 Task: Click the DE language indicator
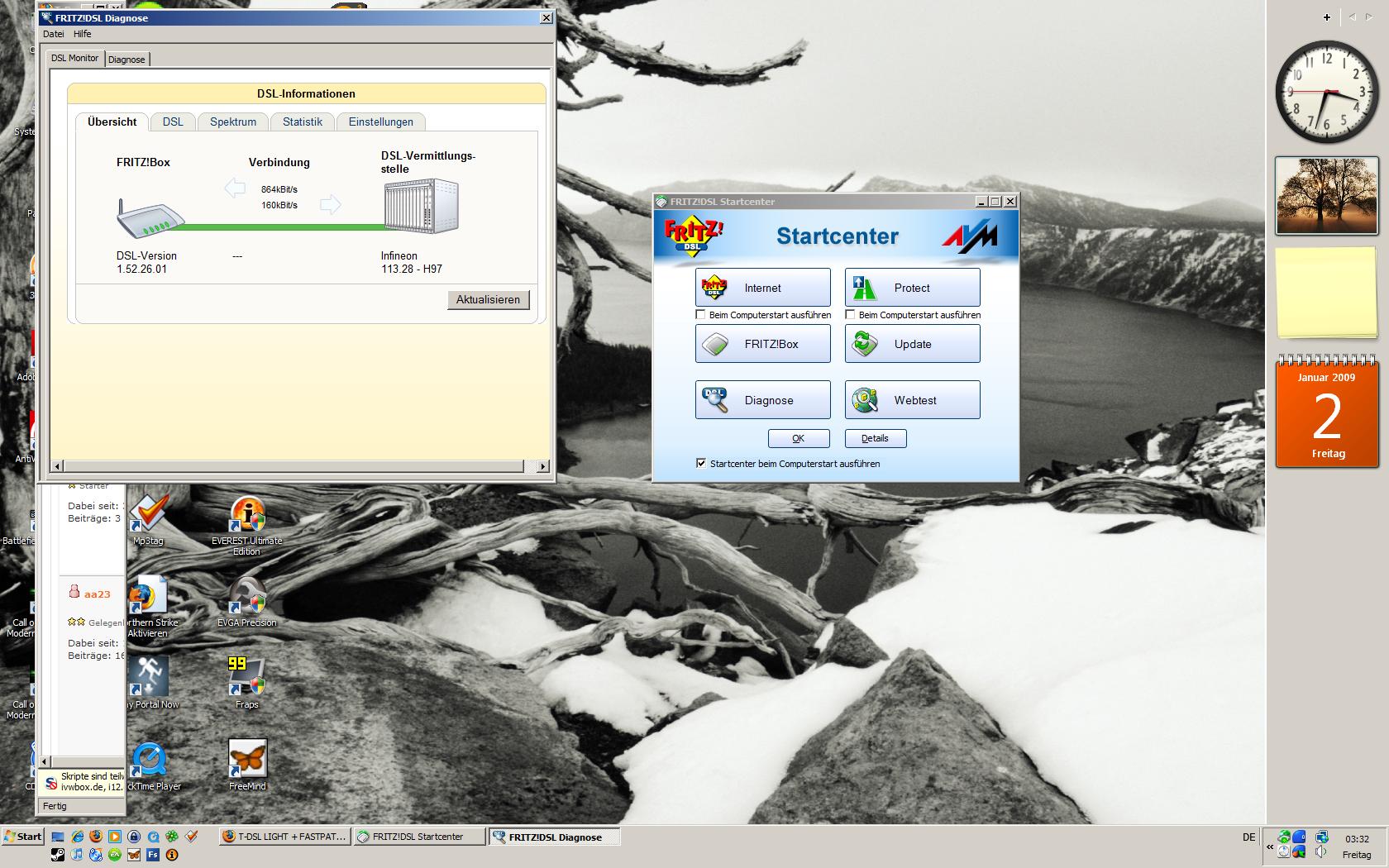1248,837
